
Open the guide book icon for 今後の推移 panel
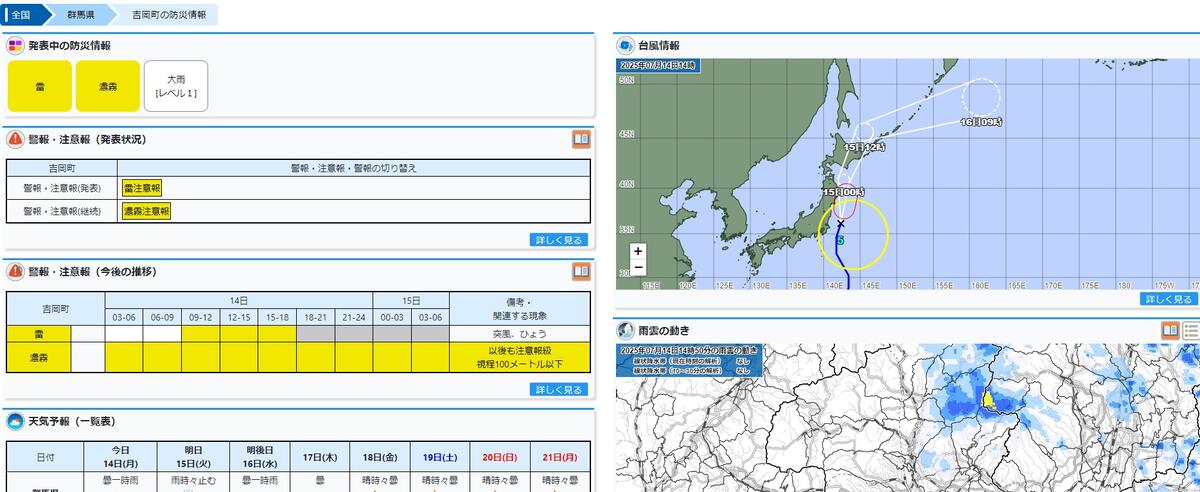pyautogui.click(x=581, y=271)
